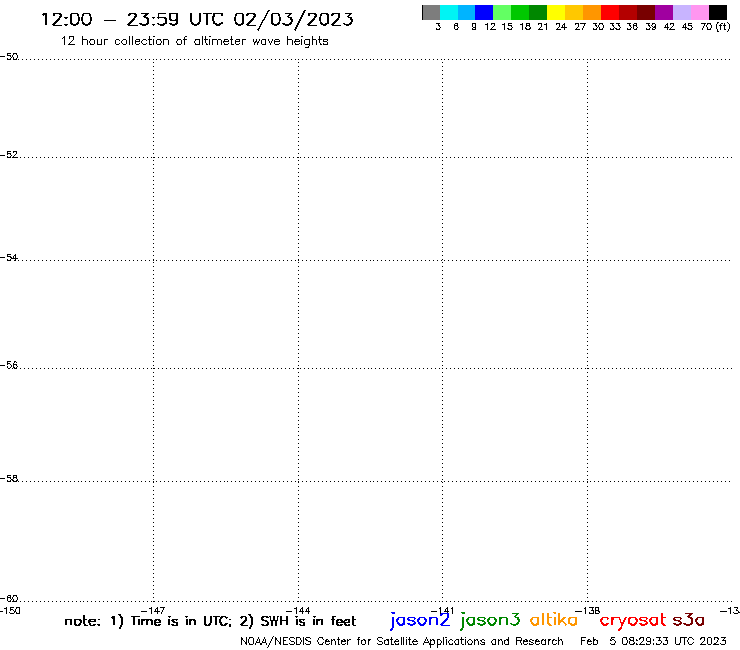Click the cyan 6 ft color swatch
Image resolution: width=740 pixels, height=650 pixels.
(x=449, y=12)
